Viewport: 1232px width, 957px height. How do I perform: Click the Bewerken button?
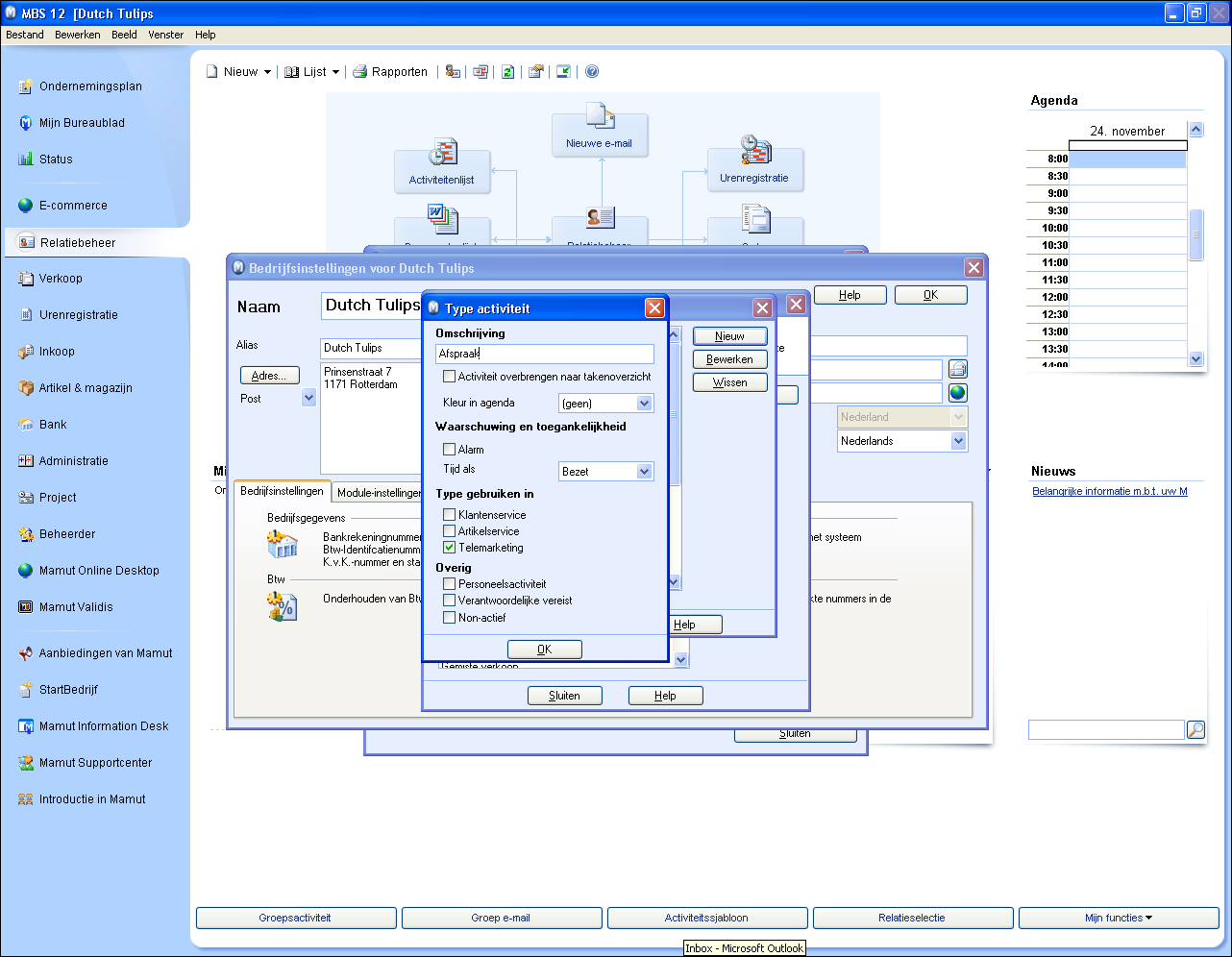click(x=729, y=359)
